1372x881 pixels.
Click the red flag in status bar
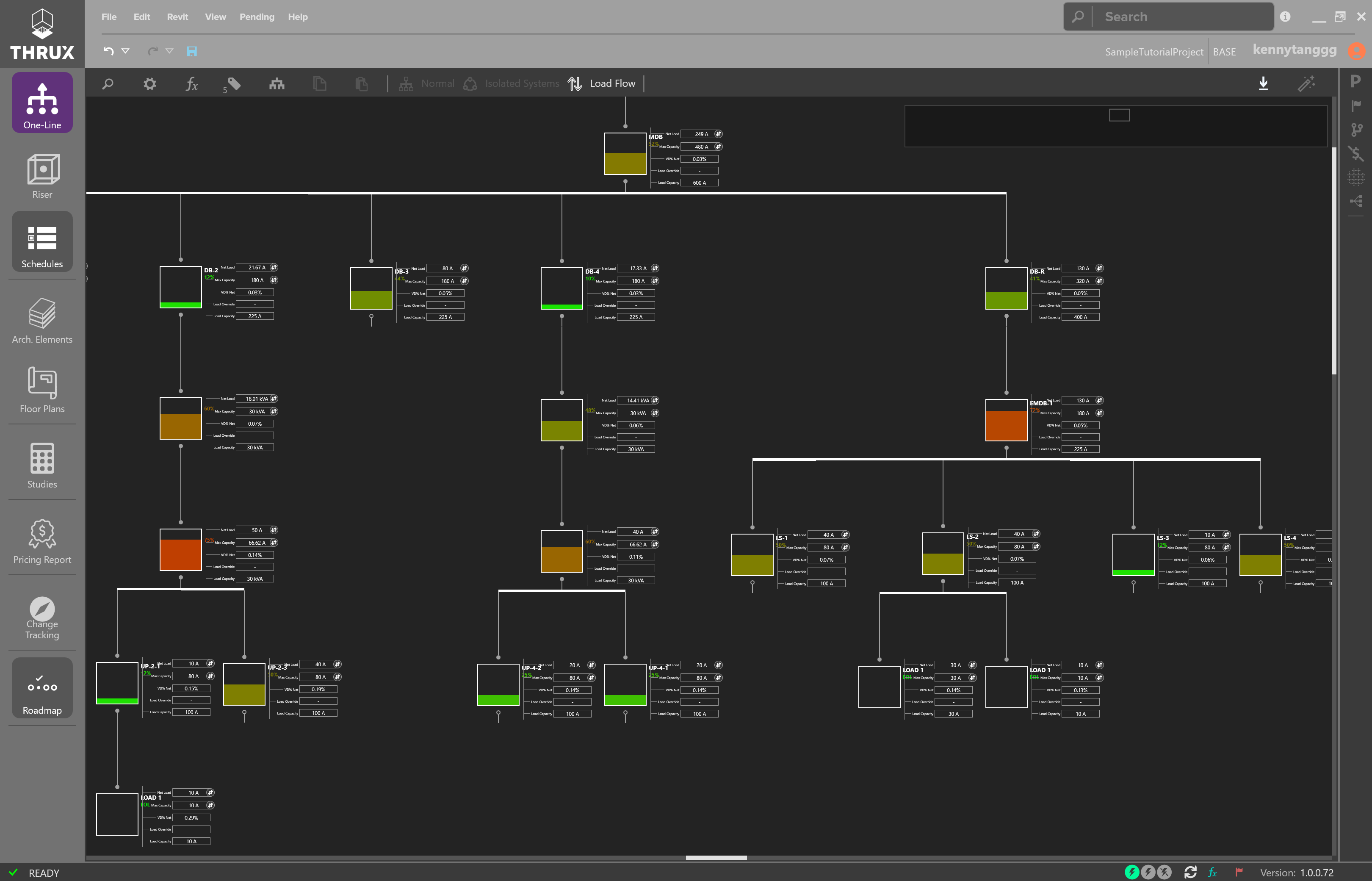[1239, 873]
